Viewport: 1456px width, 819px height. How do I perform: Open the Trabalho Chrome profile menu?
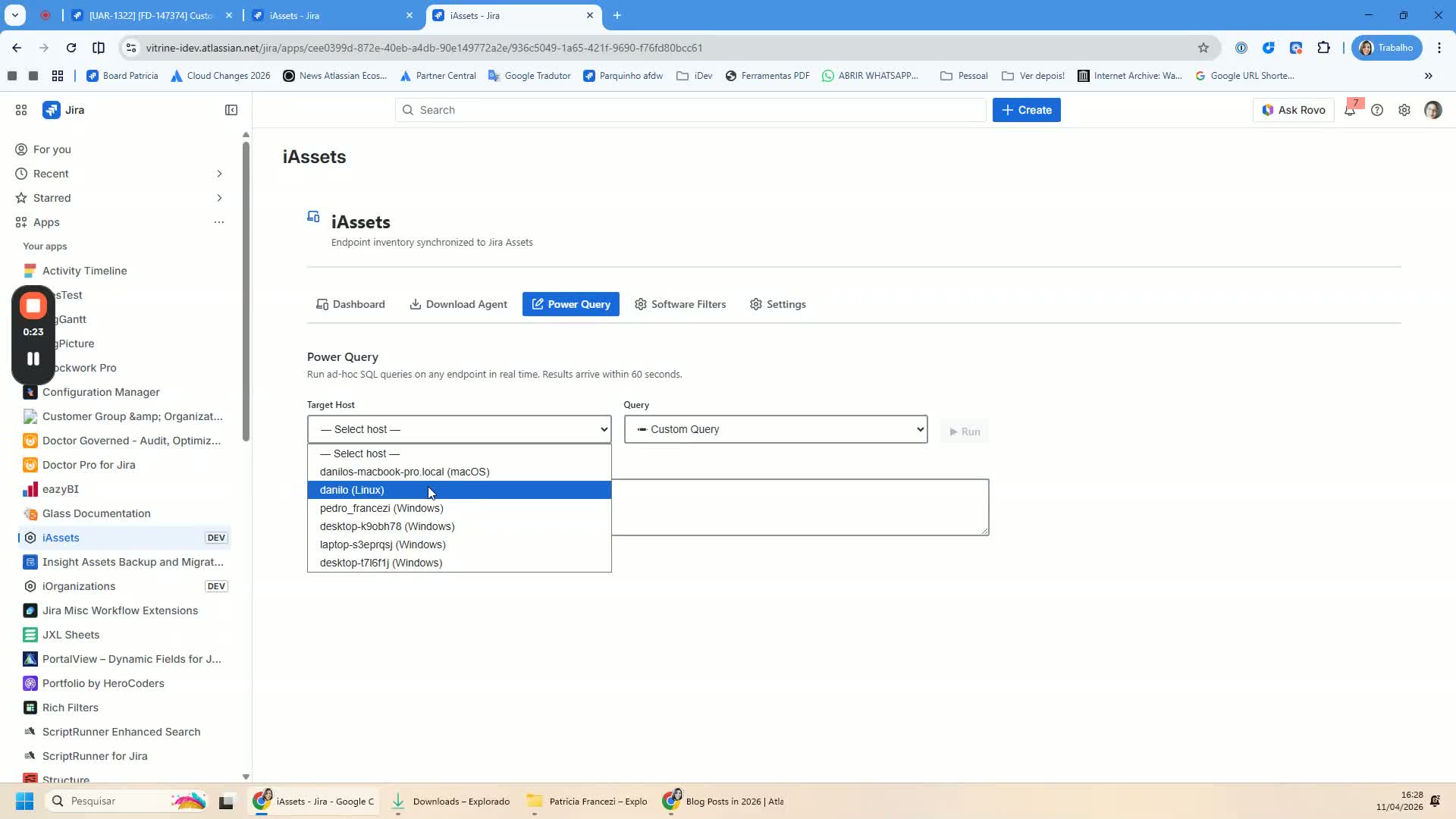tap(1387, 48)
